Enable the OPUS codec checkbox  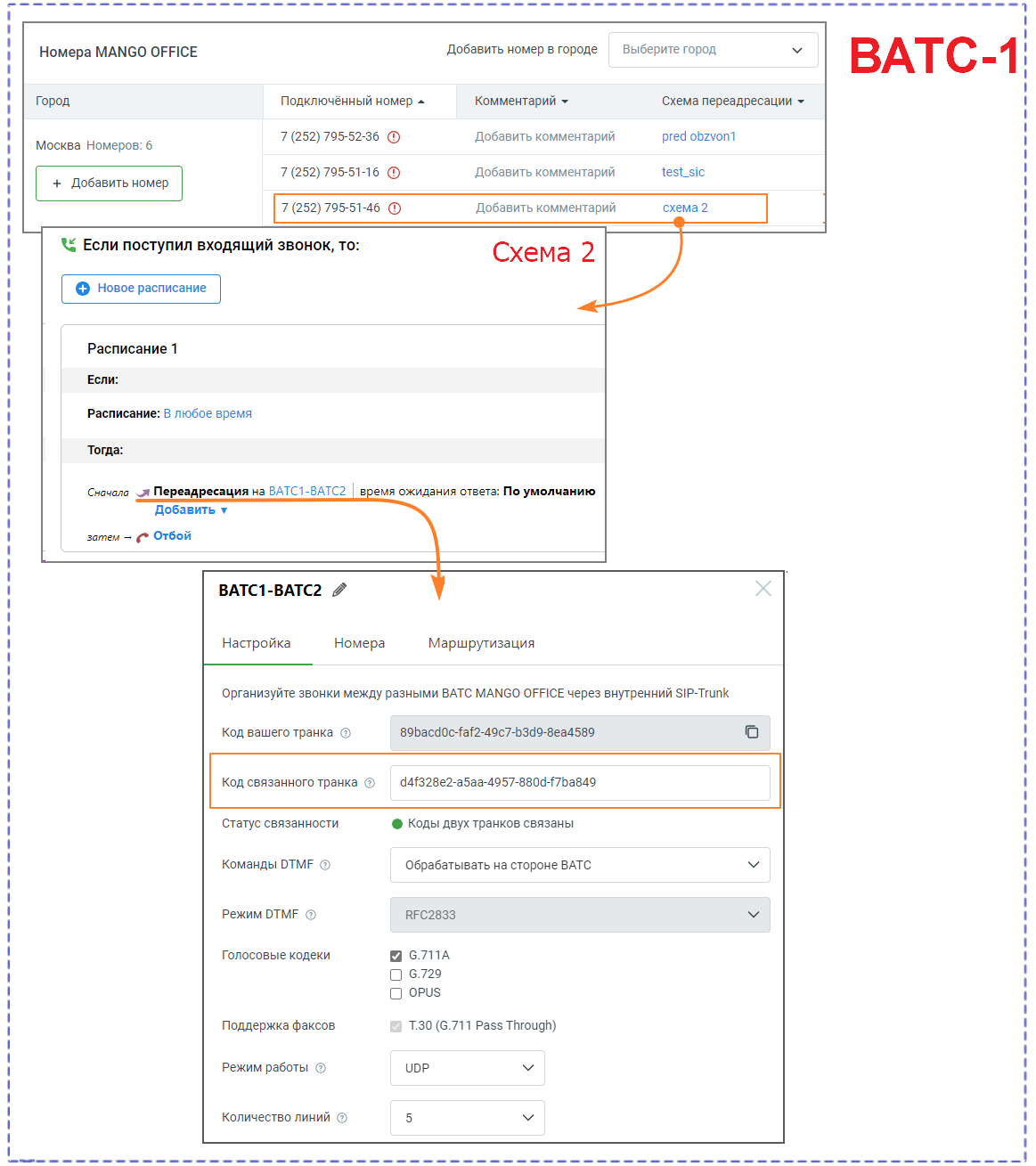coord(396,993)
